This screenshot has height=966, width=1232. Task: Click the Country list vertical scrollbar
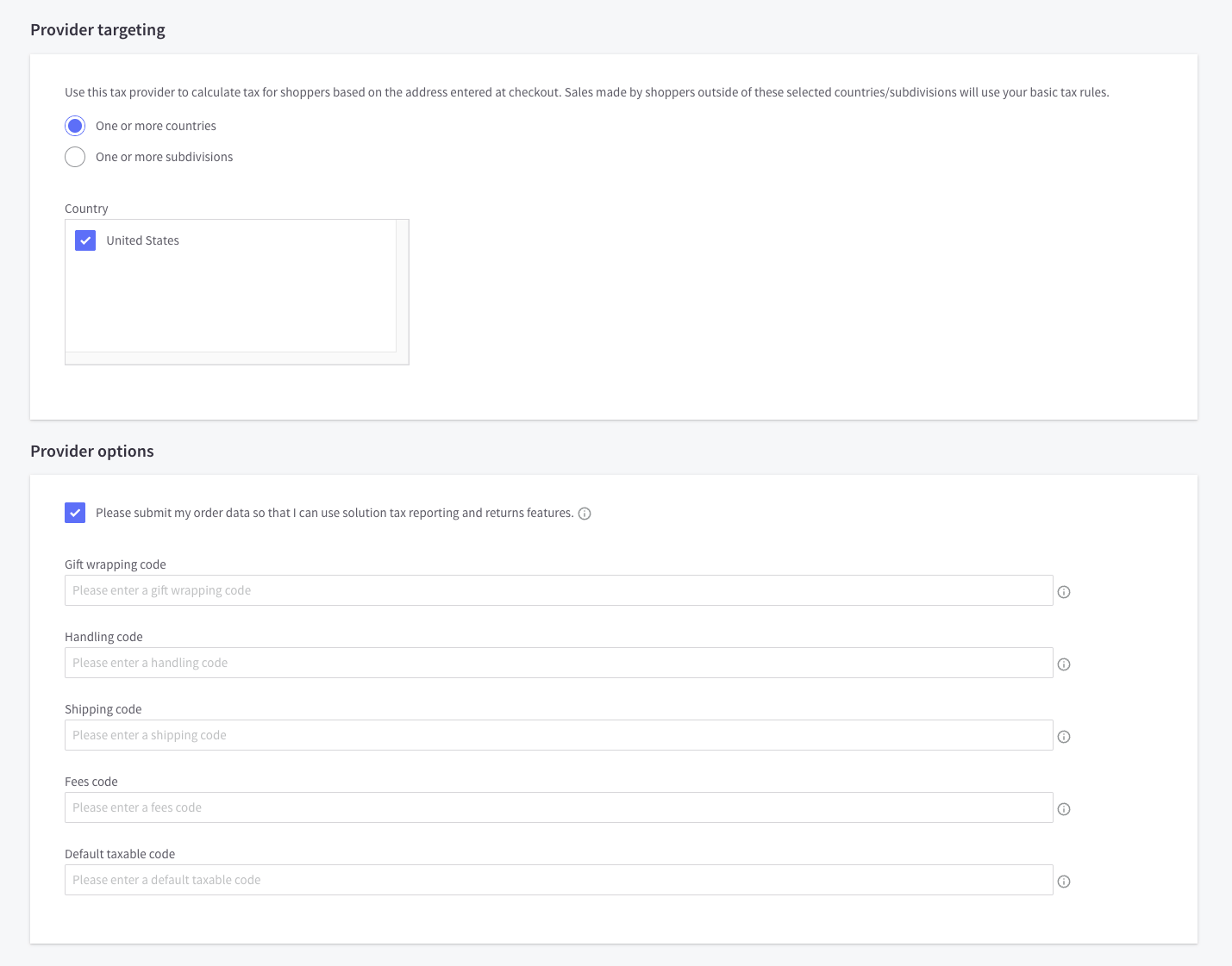coord(403,285)
